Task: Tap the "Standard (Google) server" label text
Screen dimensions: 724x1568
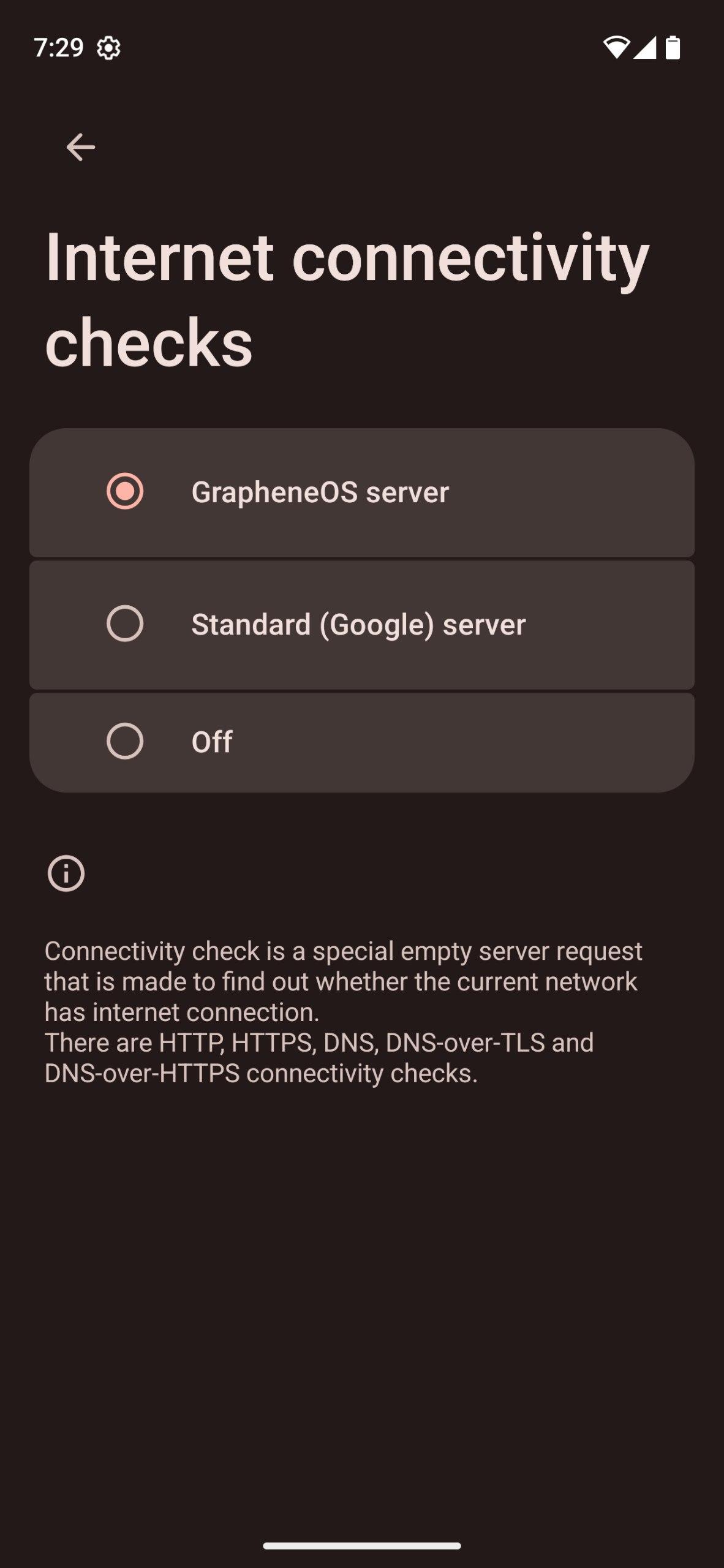Action: (x=358, y=624)
